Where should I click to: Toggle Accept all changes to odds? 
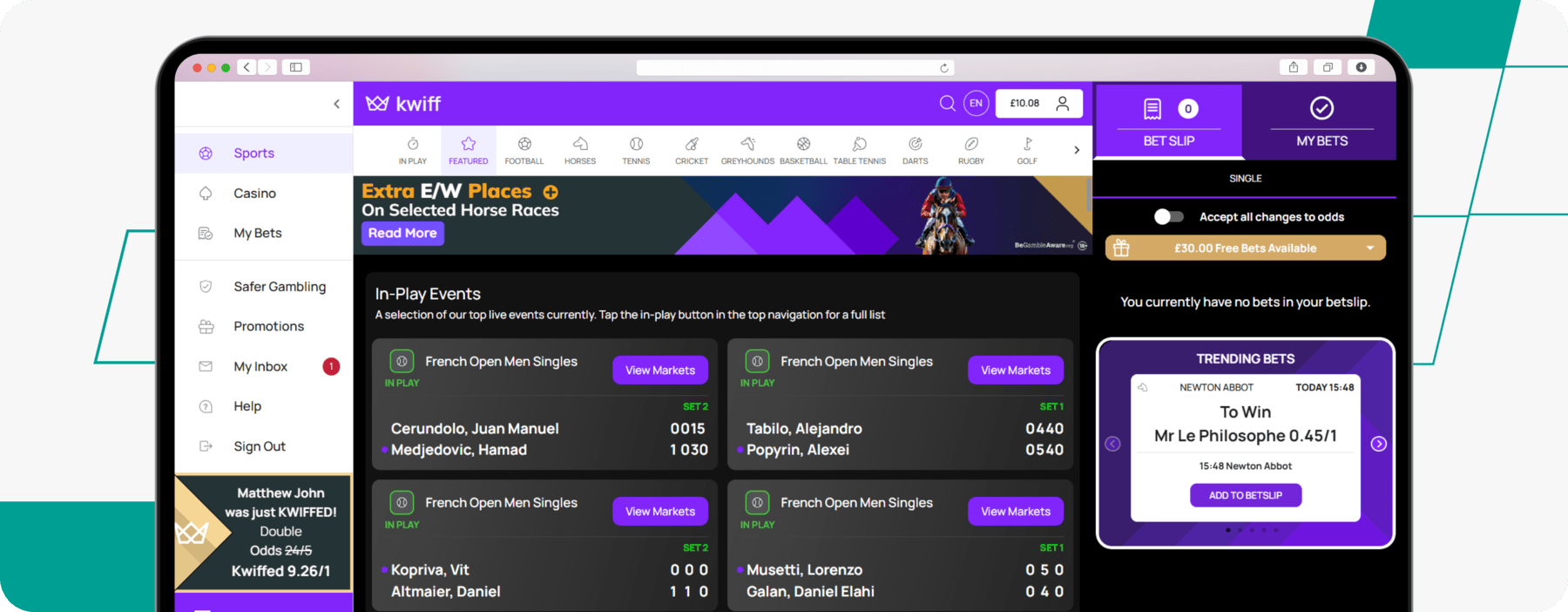pyautogui.click(x=1168, y=217)
